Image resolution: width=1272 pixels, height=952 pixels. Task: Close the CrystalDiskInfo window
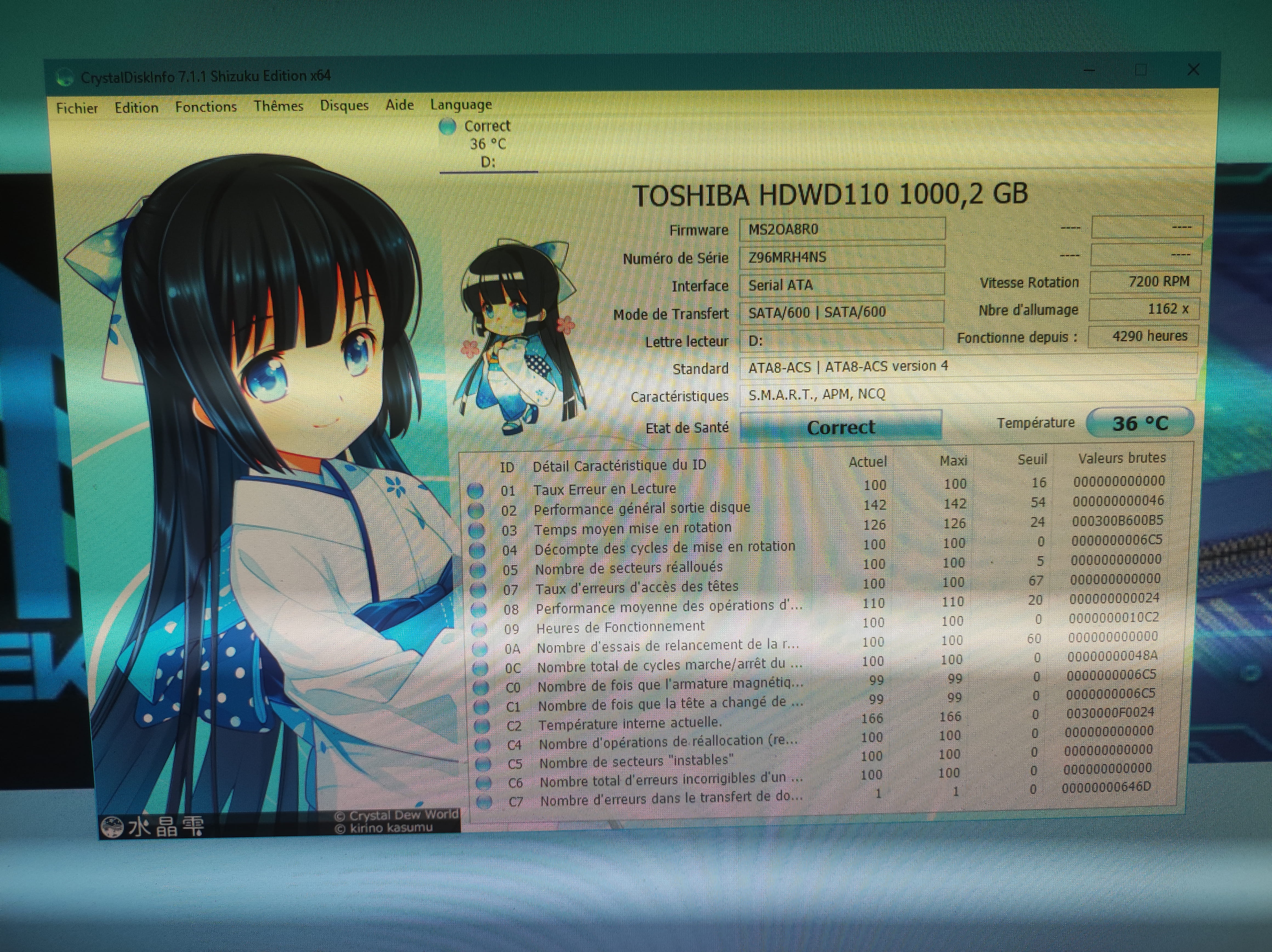click(x=1193, y=70)
